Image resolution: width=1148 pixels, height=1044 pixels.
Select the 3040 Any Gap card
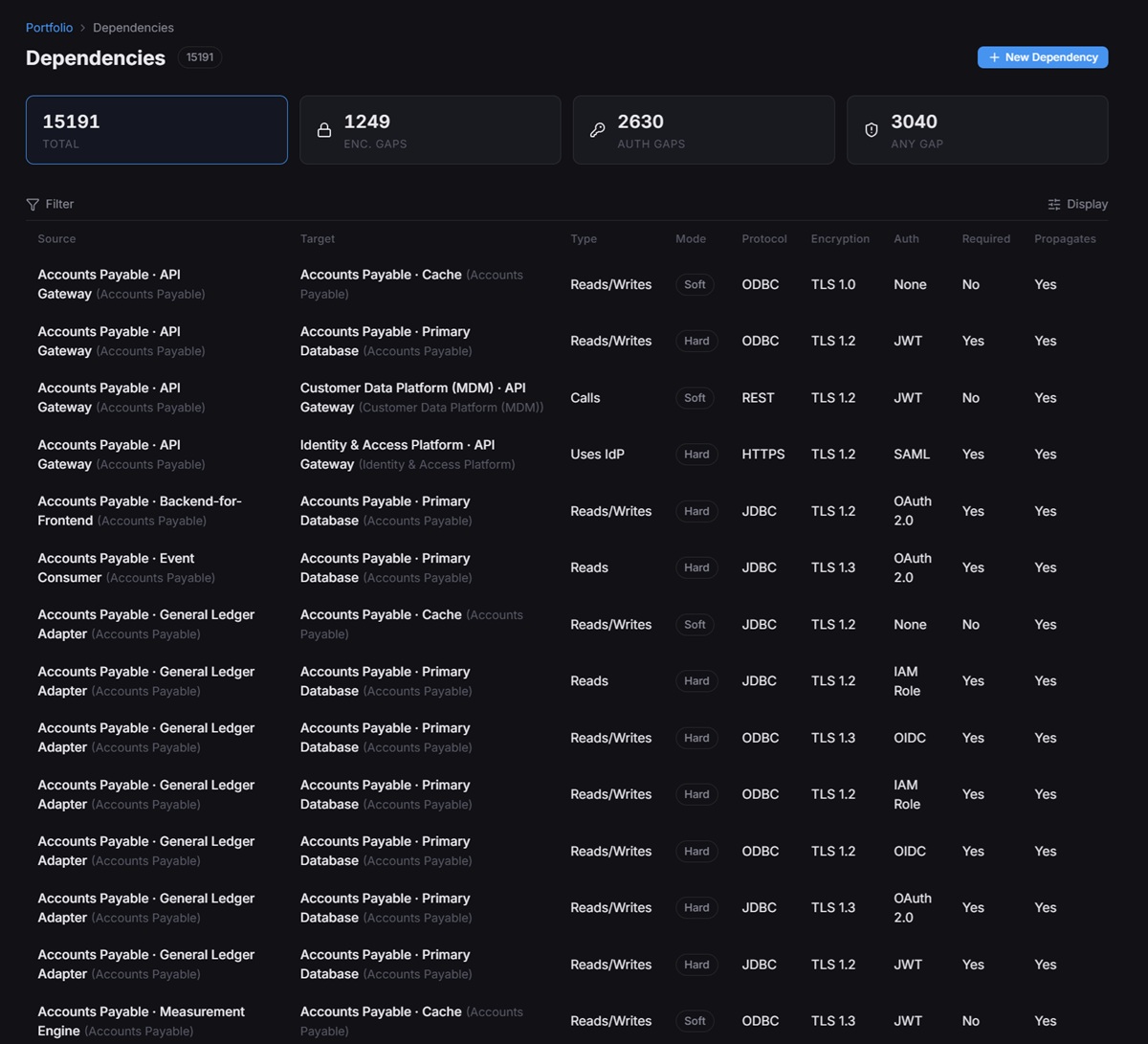[978, 130]
